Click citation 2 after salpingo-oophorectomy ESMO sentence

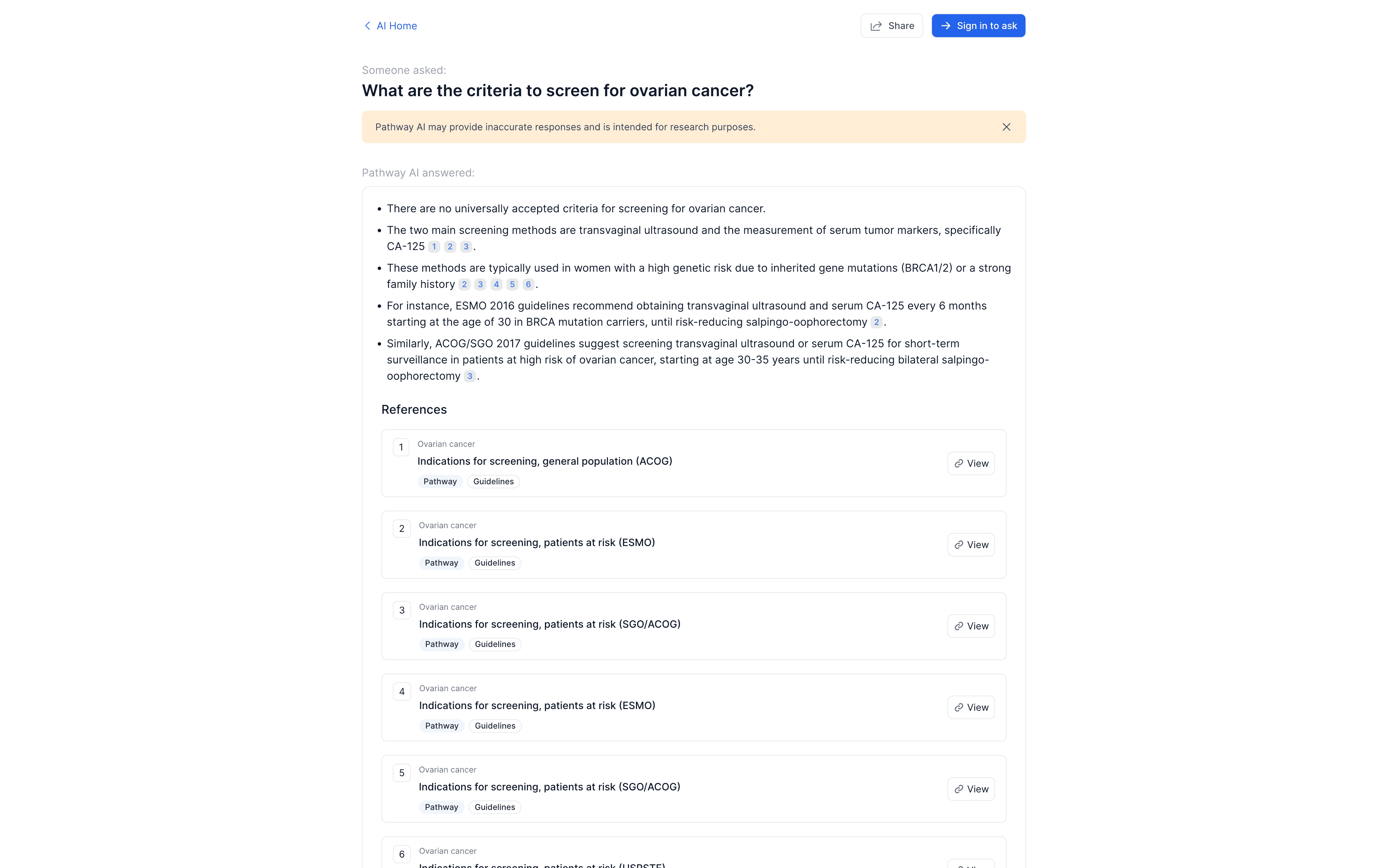pyautogui.click(x=876, y=323)
